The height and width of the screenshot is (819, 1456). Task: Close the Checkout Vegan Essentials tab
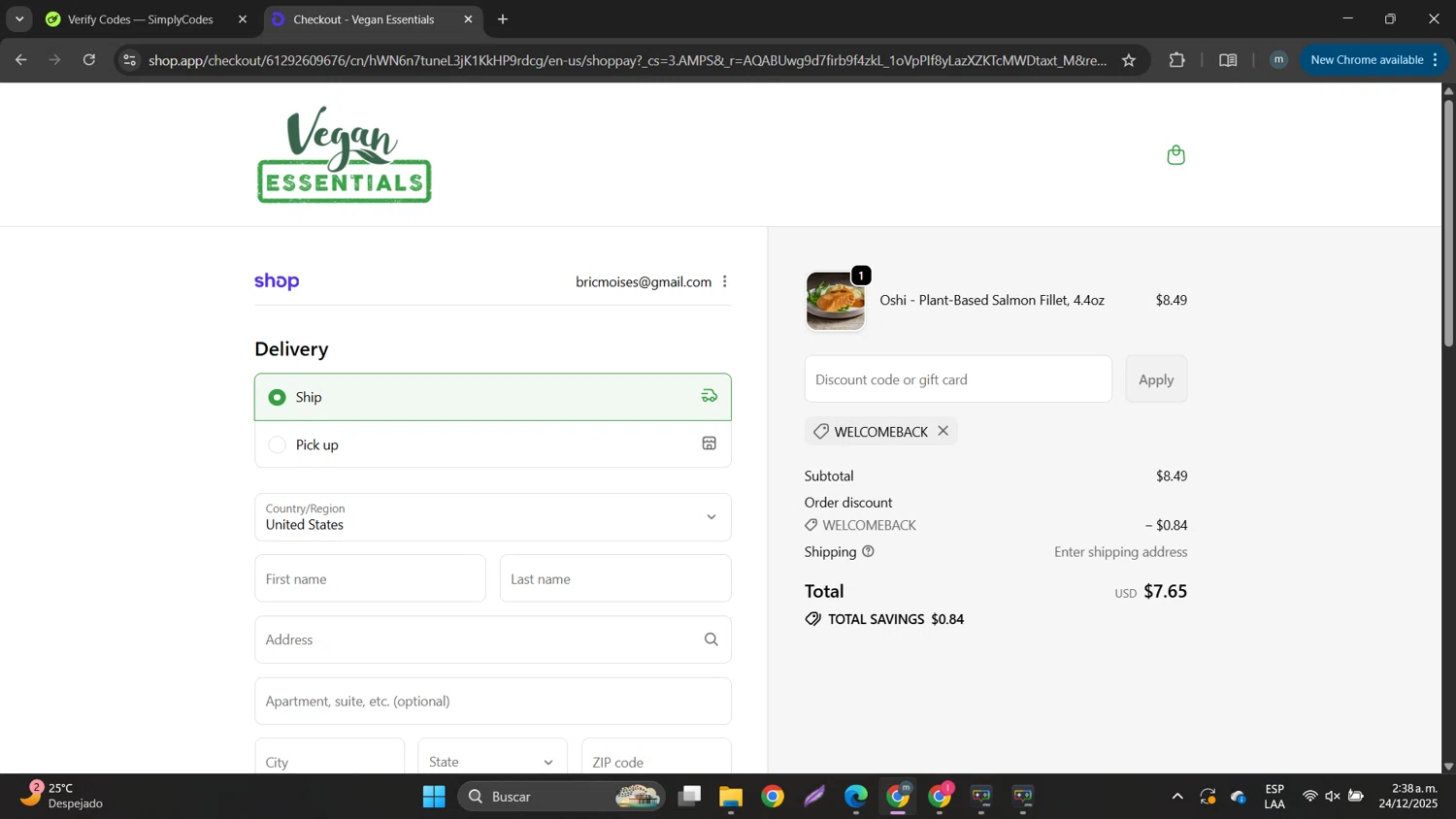468,19
